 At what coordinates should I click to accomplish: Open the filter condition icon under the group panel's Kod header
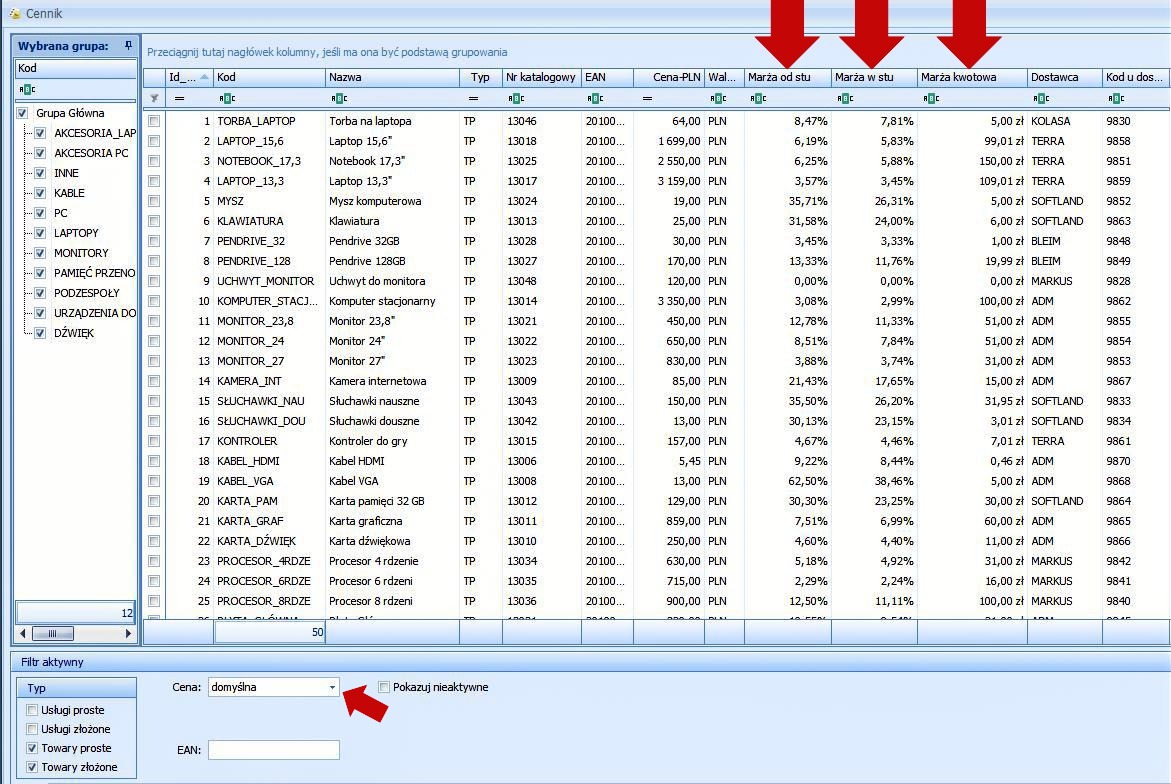coord(28,89)
